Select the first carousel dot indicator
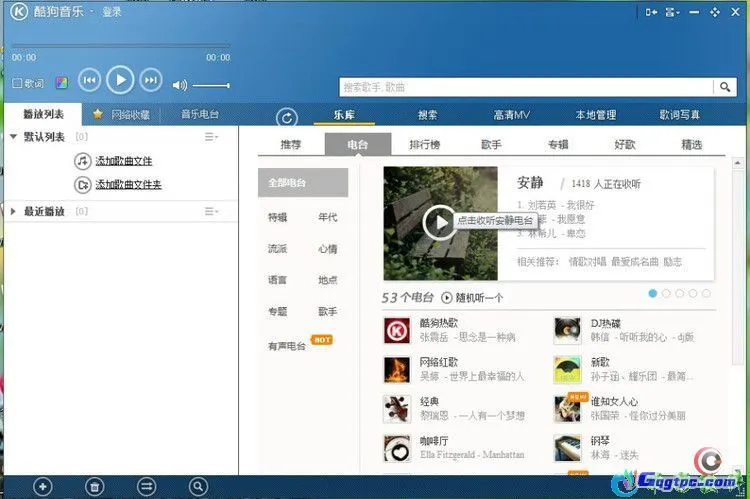 point(653,293)
